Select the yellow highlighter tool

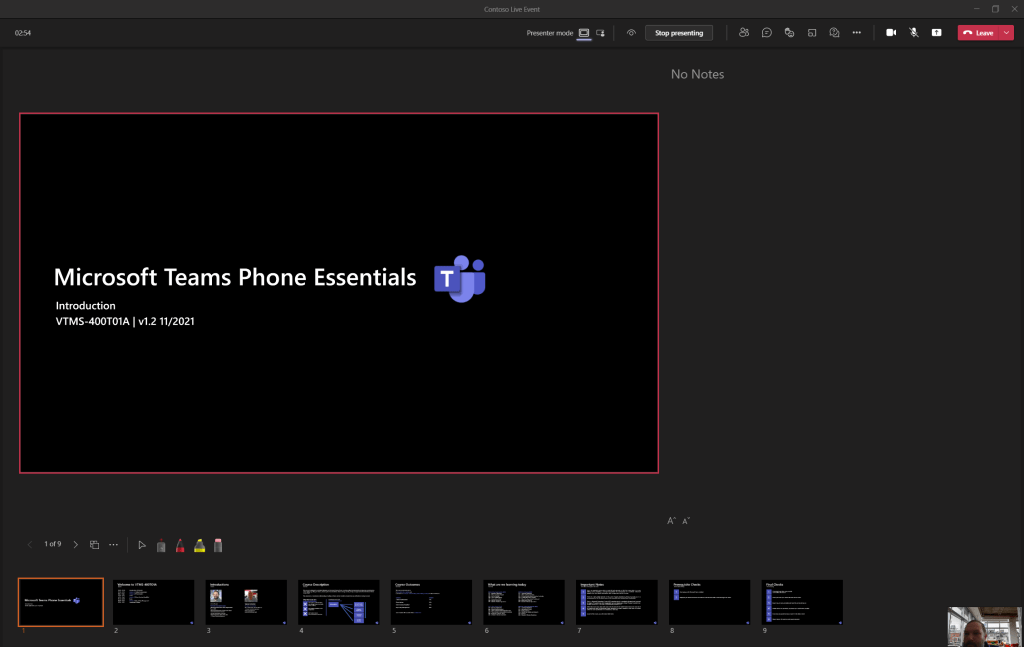[199, 545]
